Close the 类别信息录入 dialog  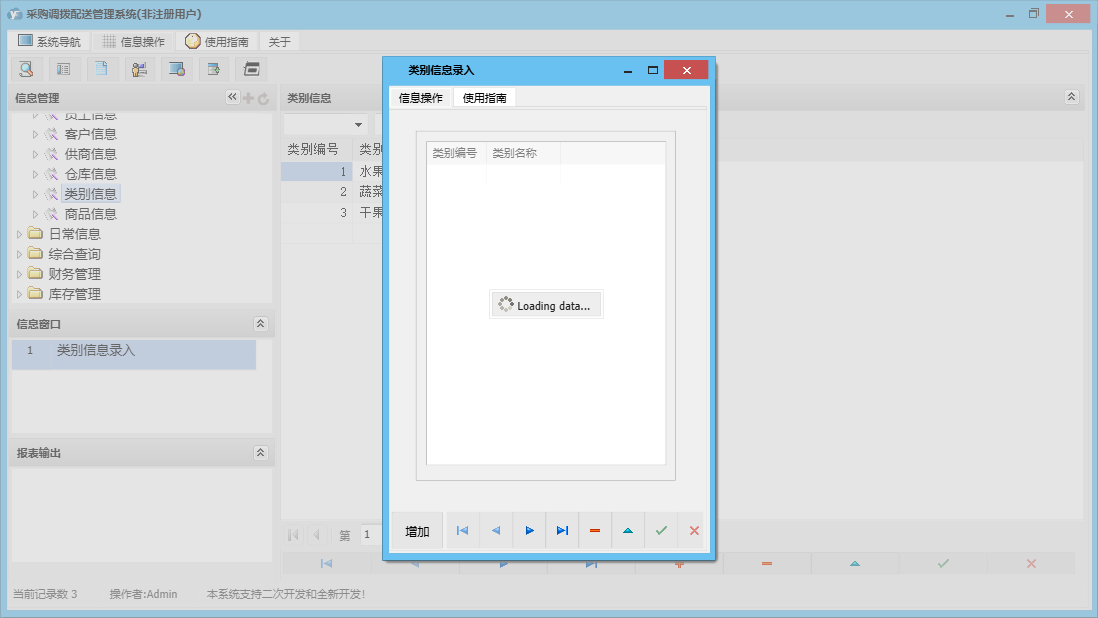686,70
